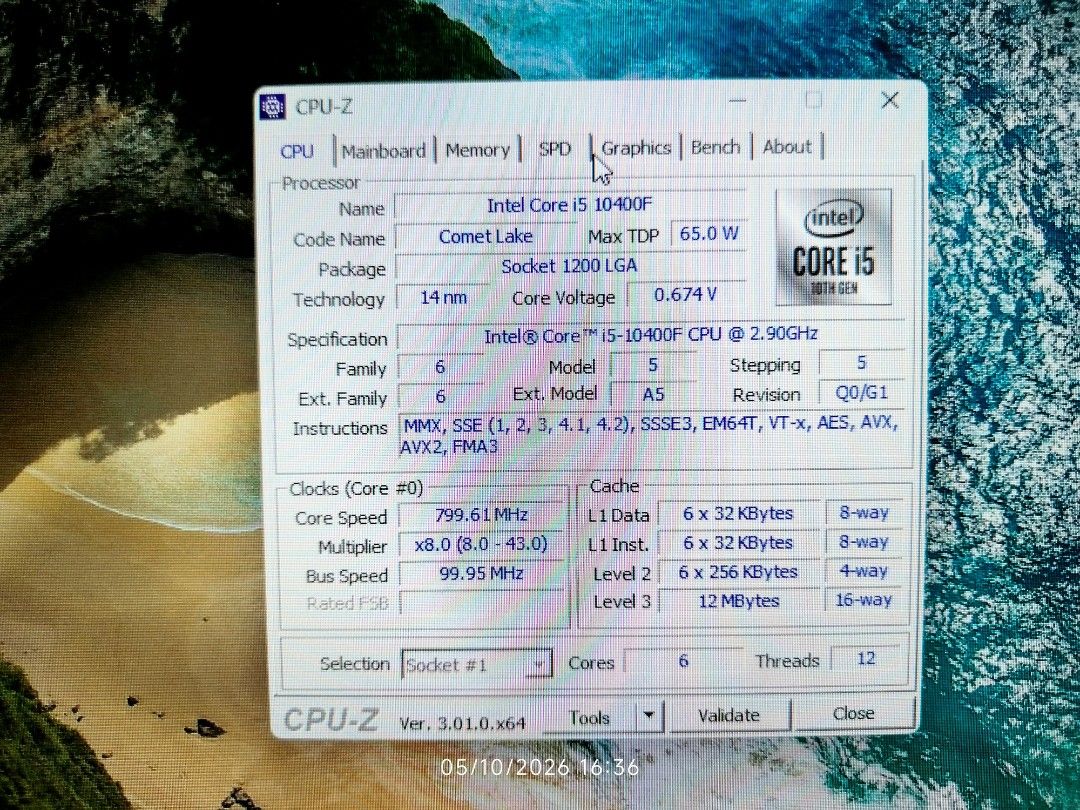Viewport: 1080px width, 810px height.
Task: Click the L1 Inst. associativity '8-way'
Action: [863, 541]
